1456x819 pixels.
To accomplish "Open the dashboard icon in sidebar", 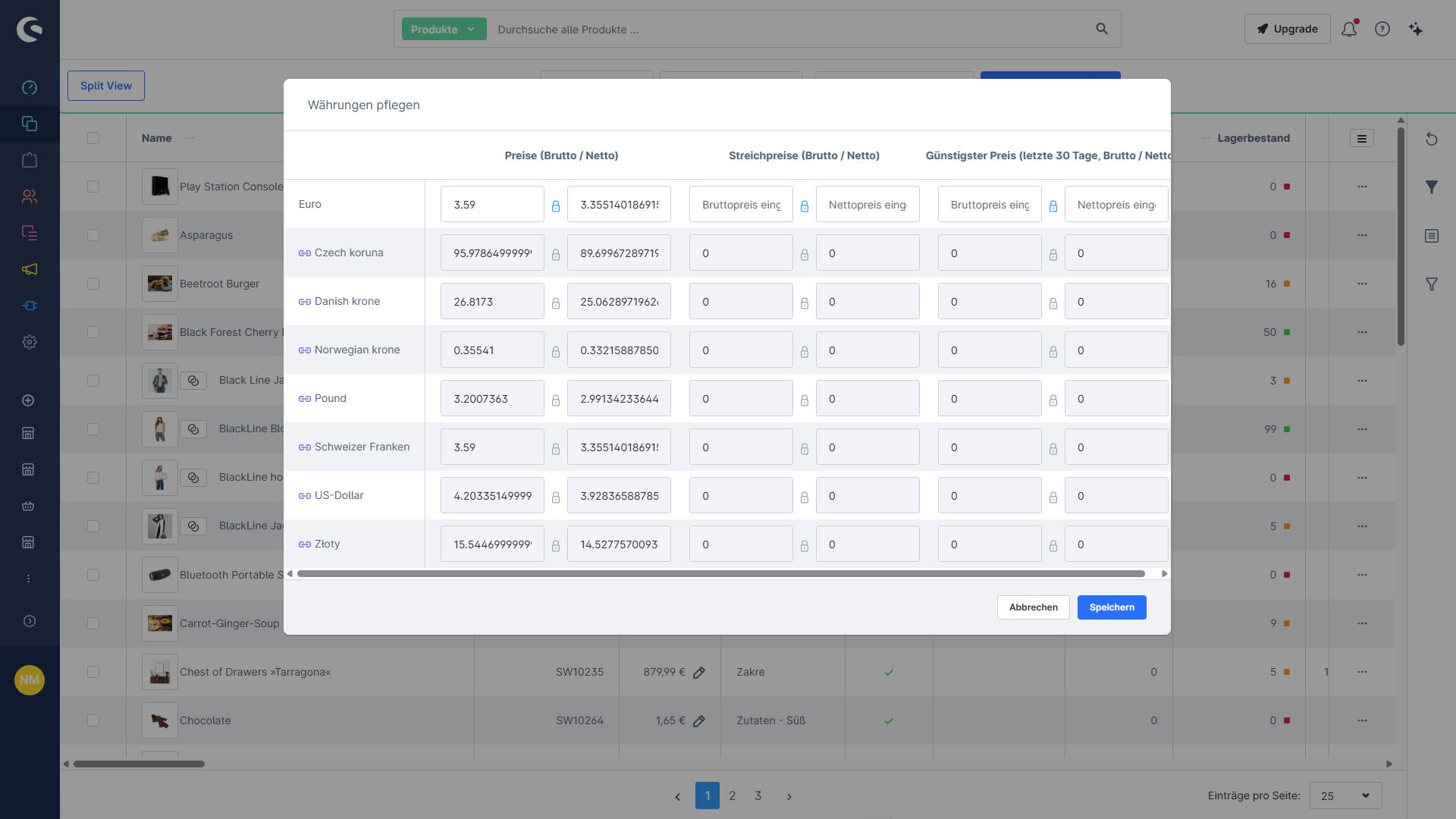I will tap(30, 87).
